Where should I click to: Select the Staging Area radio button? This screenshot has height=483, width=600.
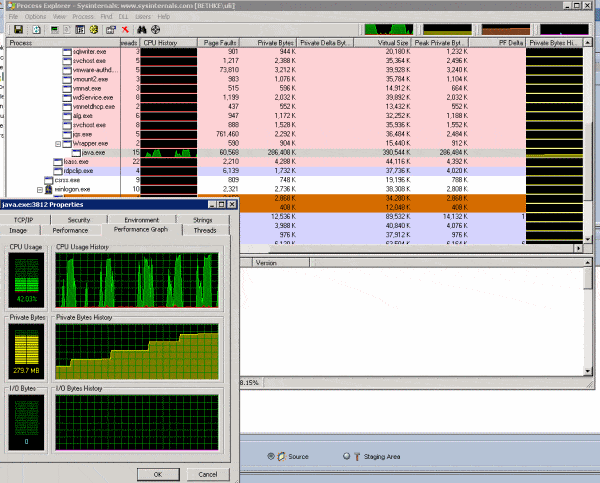click(346, 456)
